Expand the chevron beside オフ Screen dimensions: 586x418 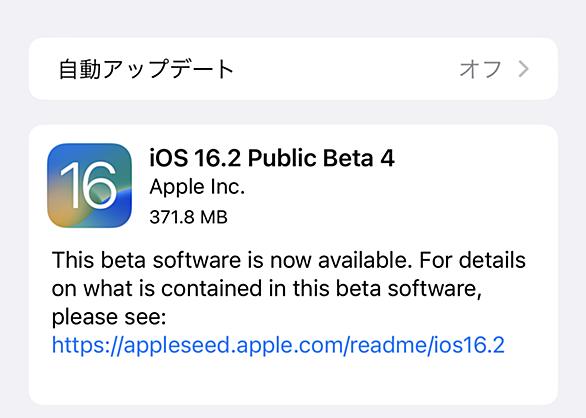(x=524, y=69)
